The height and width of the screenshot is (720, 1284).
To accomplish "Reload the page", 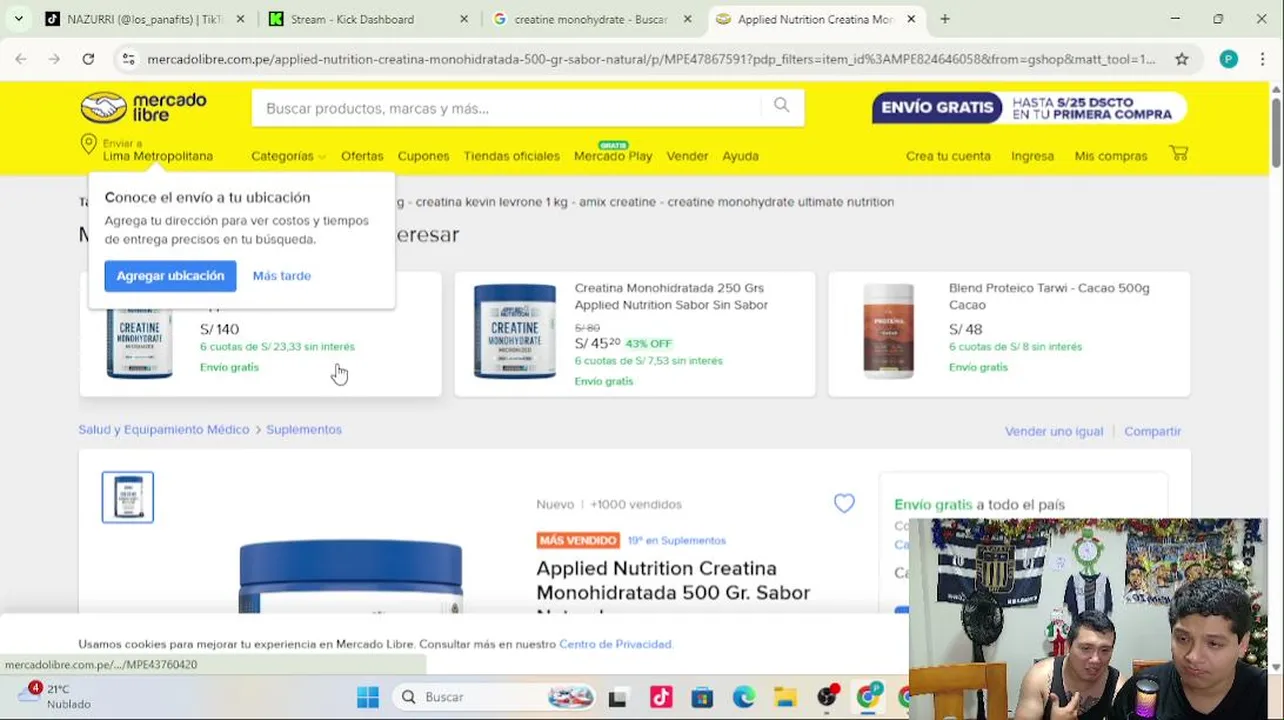I will [x=88, y=59].
